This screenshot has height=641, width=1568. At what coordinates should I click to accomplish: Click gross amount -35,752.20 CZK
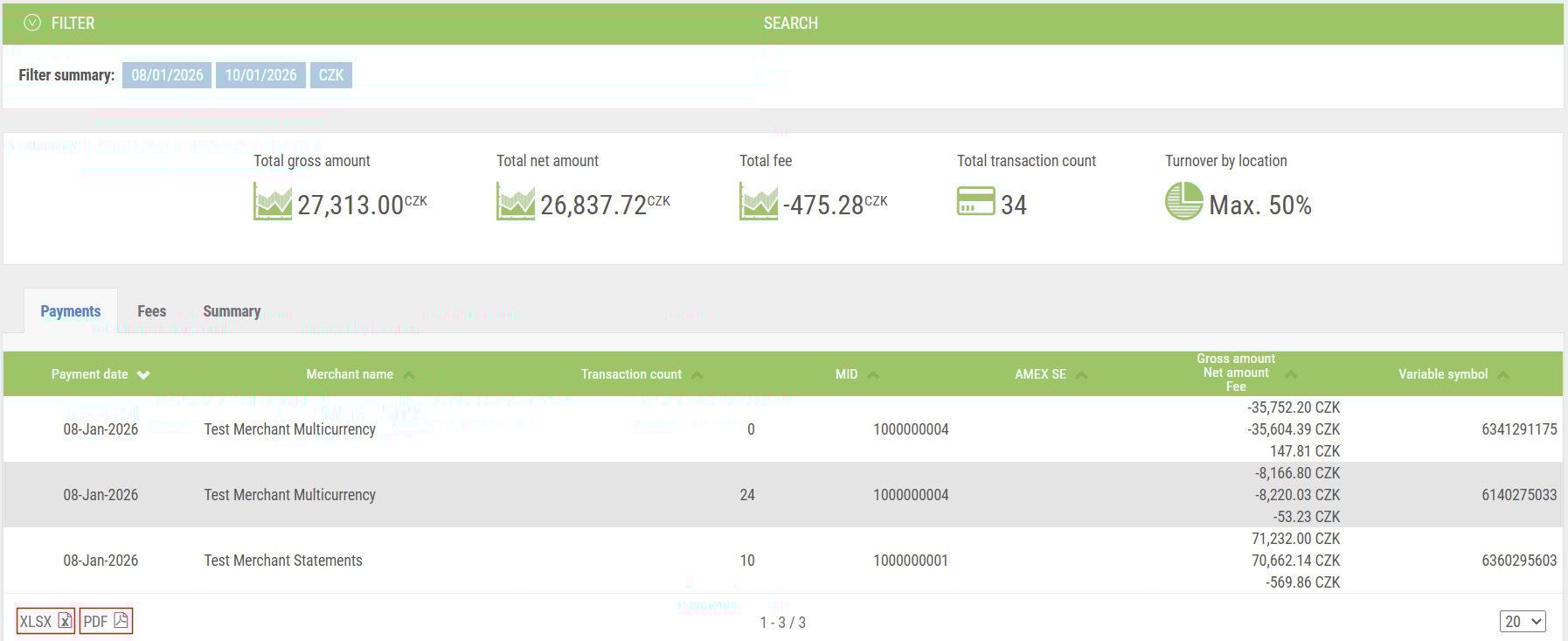coord(1294,408)
